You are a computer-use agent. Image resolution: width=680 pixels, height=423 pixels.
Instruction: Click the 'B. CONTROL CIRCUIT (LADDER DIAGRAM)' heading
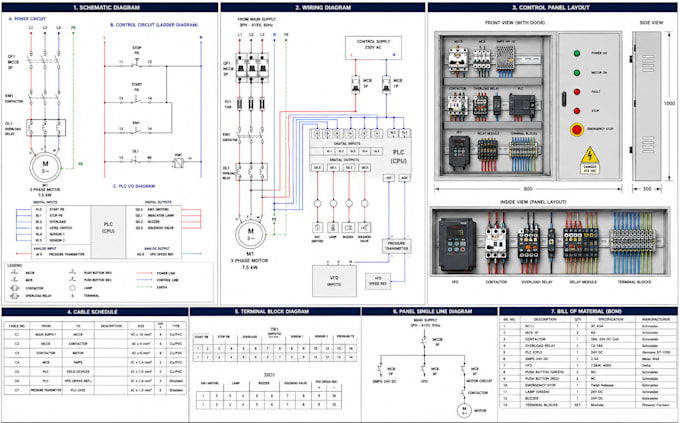click(154, 25)
